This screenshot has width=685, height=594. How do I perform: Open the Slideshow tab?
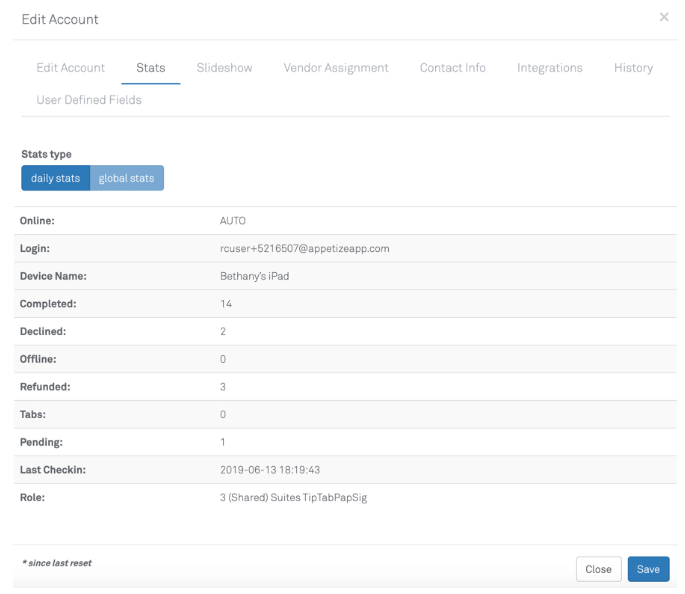pyautogui.click(x=224, y=68)
